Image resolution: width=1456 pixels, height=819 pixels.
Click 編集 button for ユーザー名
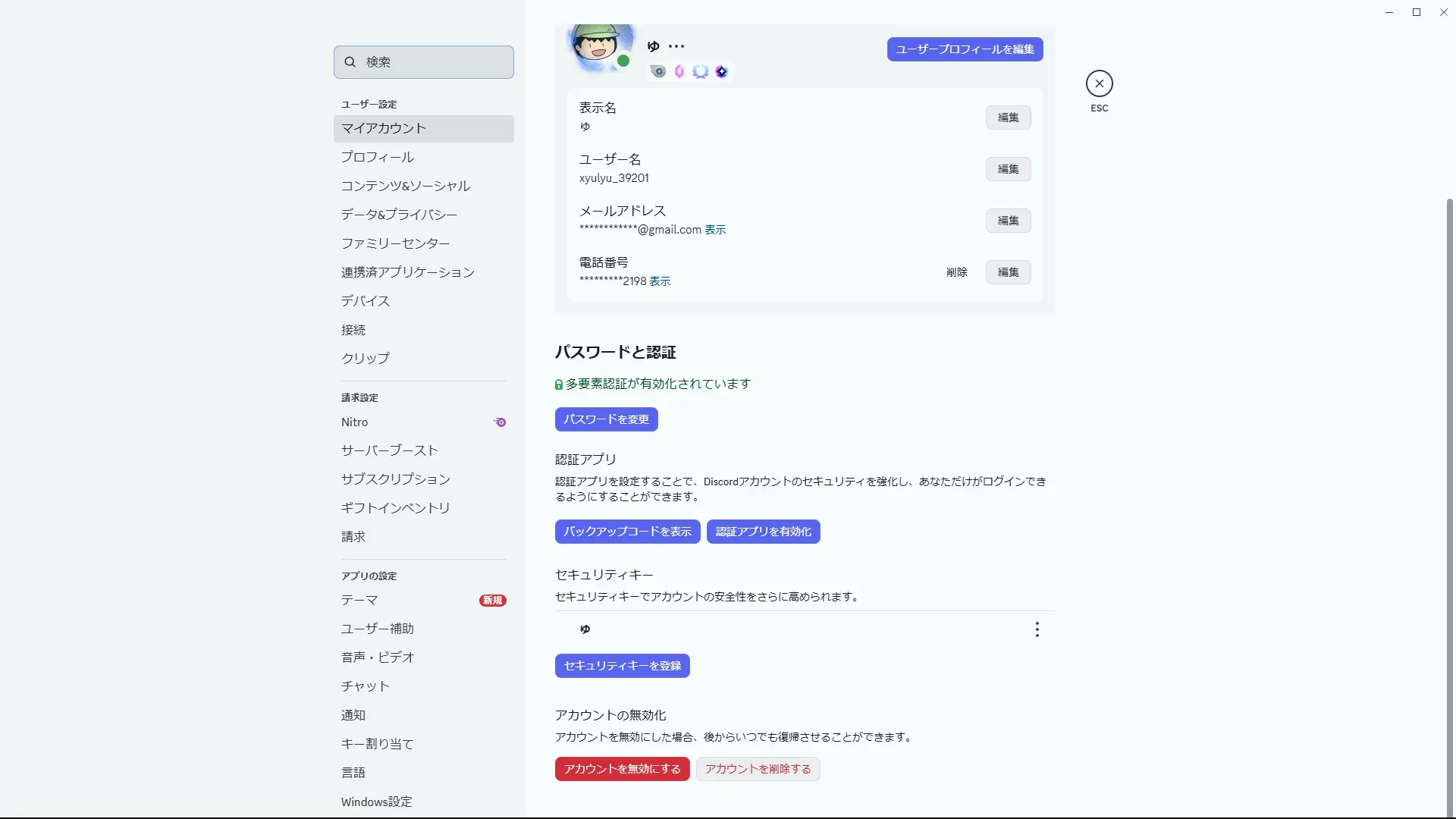[x=1008, y=169]
